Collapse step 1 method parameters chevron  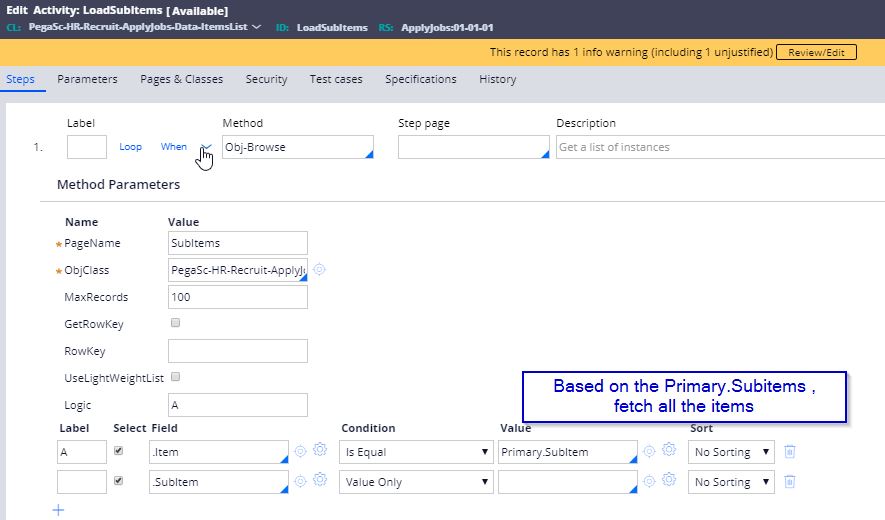point(206,147)
